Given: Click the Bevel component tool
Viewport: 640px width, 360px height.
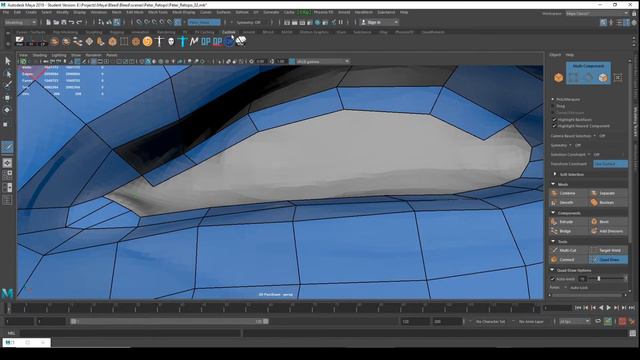Looking at the screenshot, I should click(608, 222).
